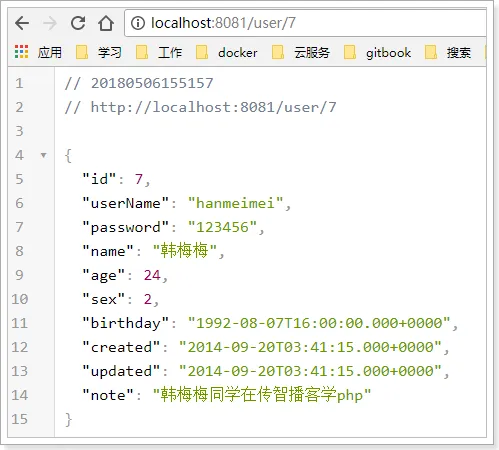This screenshot has width=499, height=450.
Task: Click line number 14 in the gutter
Action: pos(20,395)
